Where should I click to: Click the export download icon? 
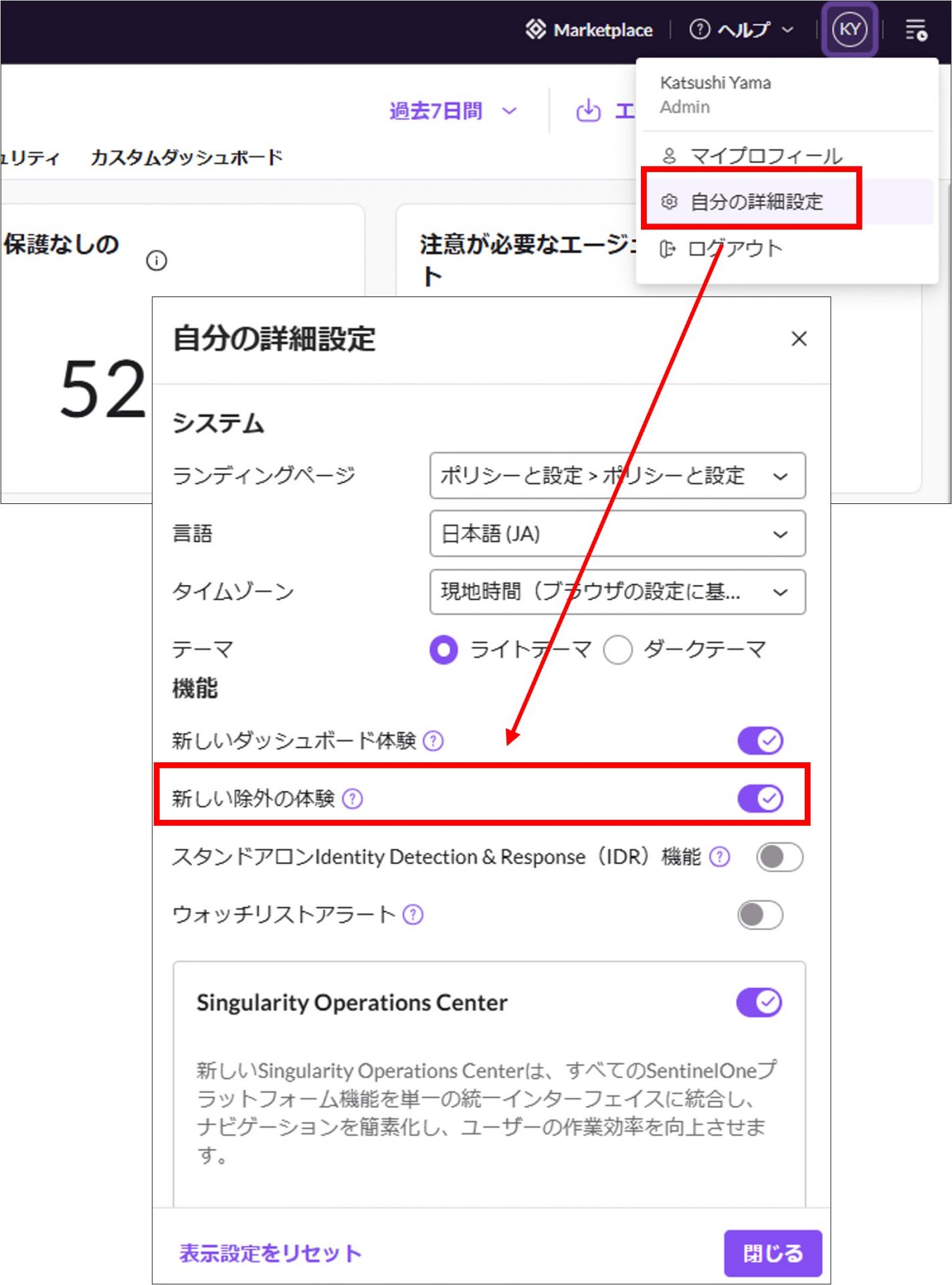588,110
